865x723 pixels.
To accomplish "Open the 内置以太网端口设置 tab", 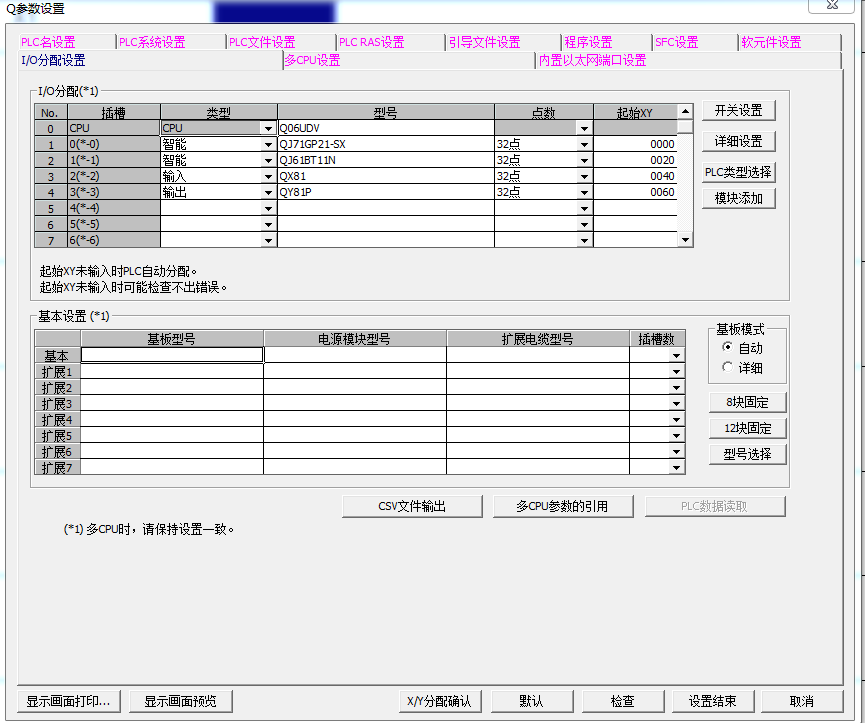I will point(592,60).
